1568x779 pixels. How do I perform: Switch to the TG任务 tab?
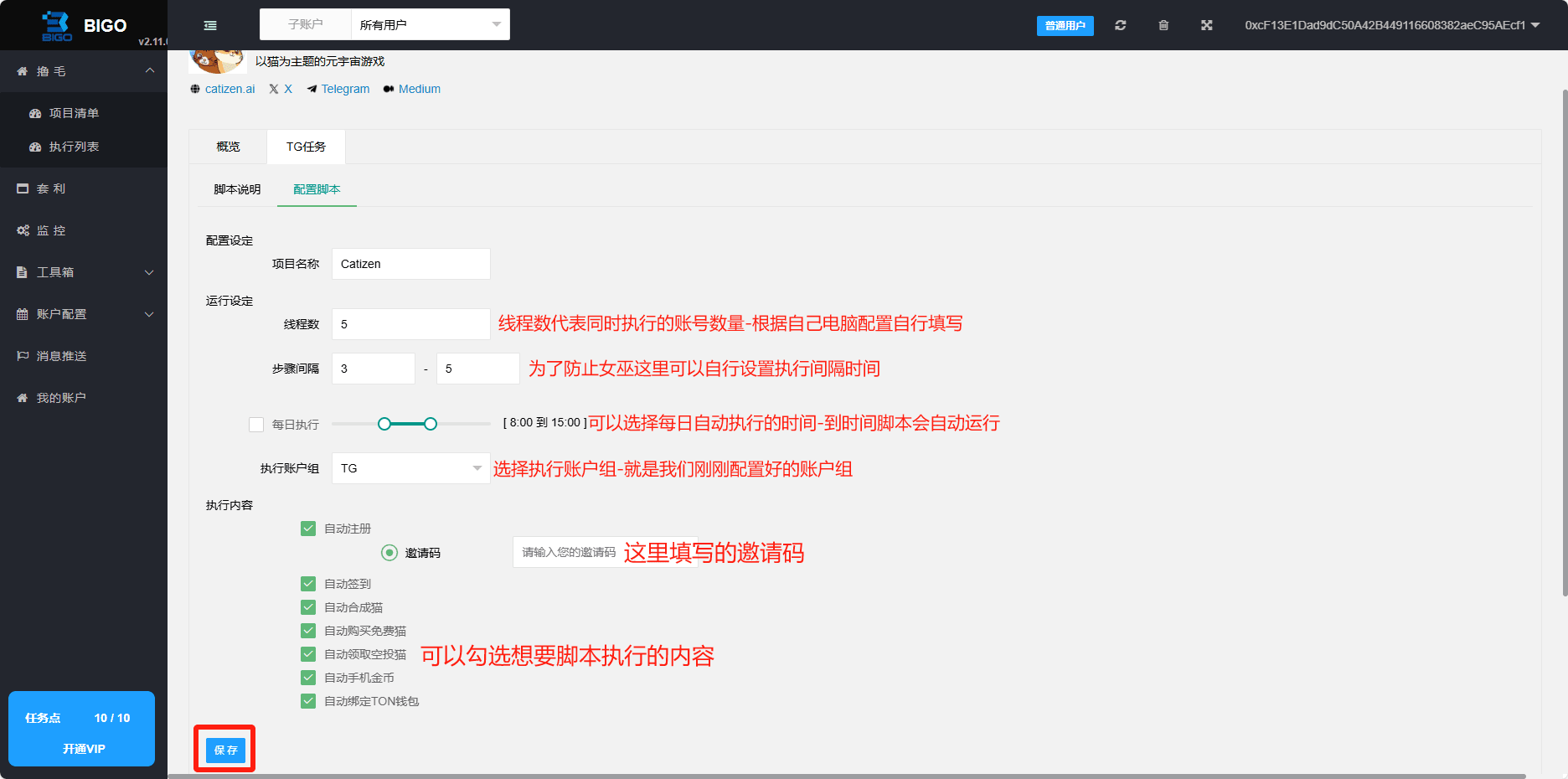(306, 147)
